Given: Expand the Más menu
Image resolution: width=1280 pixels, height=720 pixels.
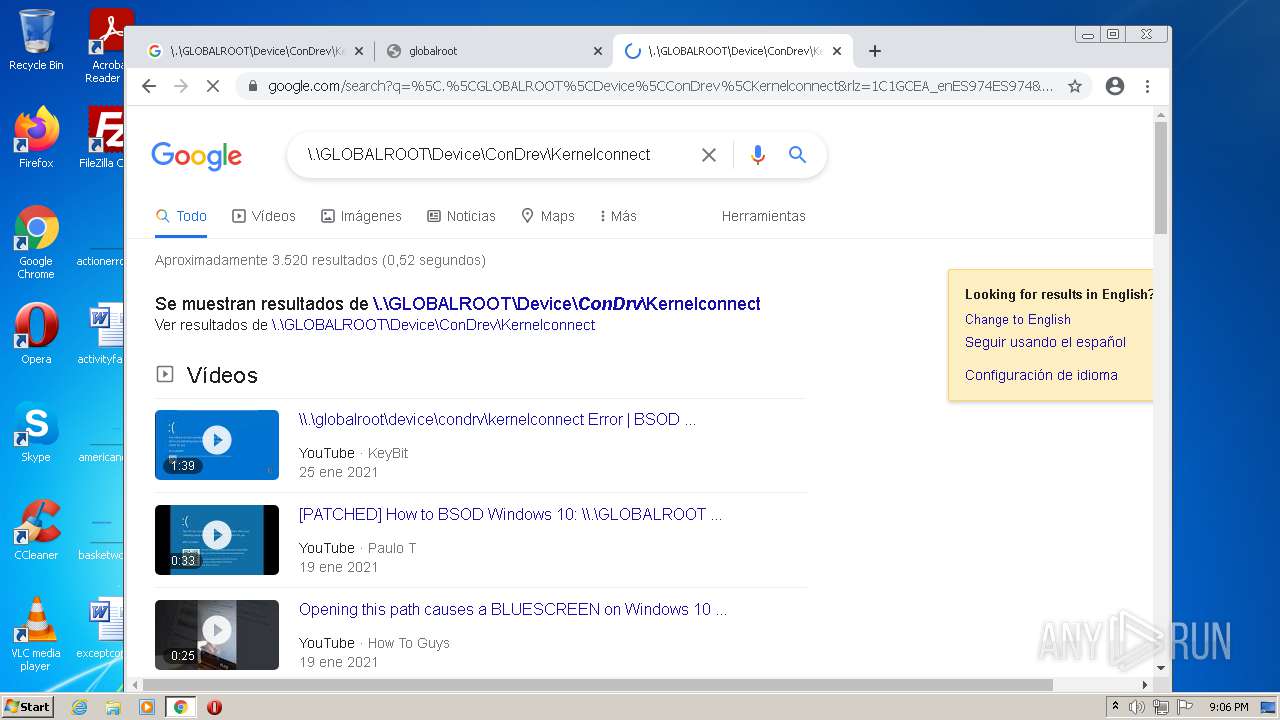Looking at the screenshot, I should pyautogui.click(x=618, y=216).
